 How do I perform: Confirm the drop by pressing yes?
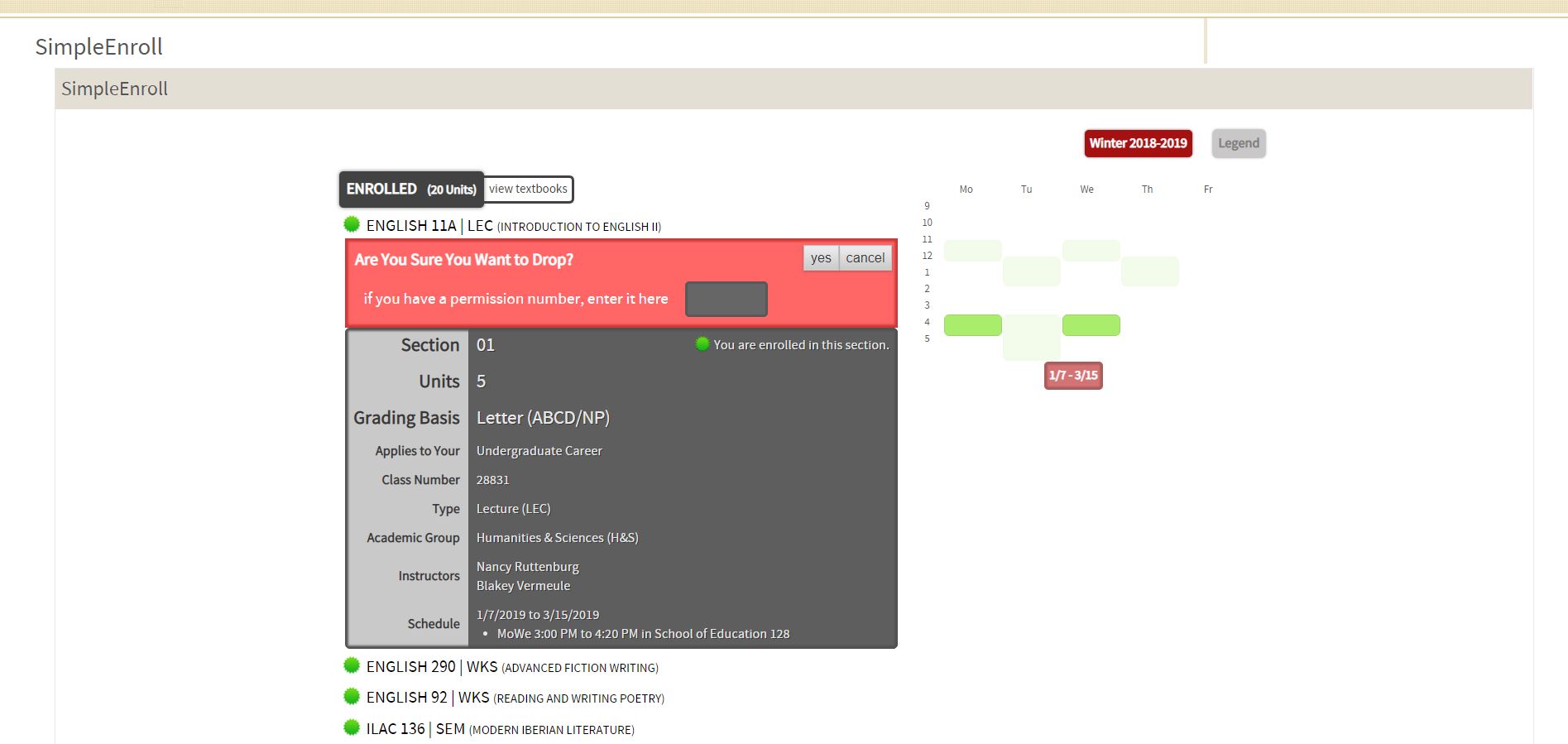tap(821, 258)
